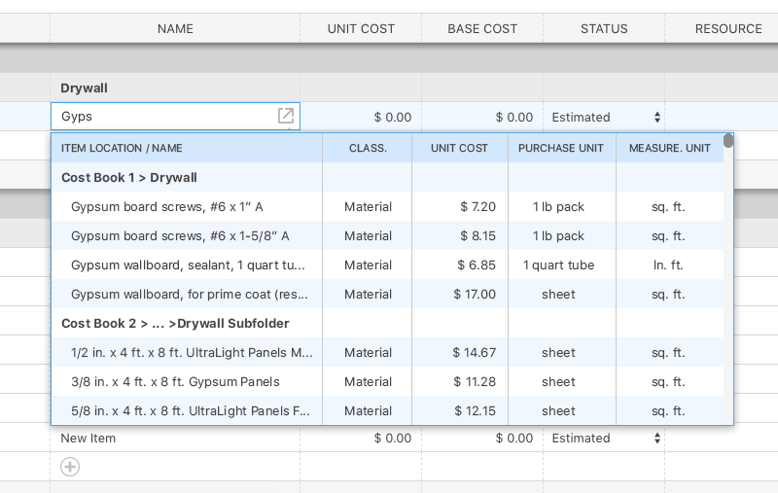Click the popup list scrollbar thumb
Screen dimensions: 778x493
coord(728,140)
